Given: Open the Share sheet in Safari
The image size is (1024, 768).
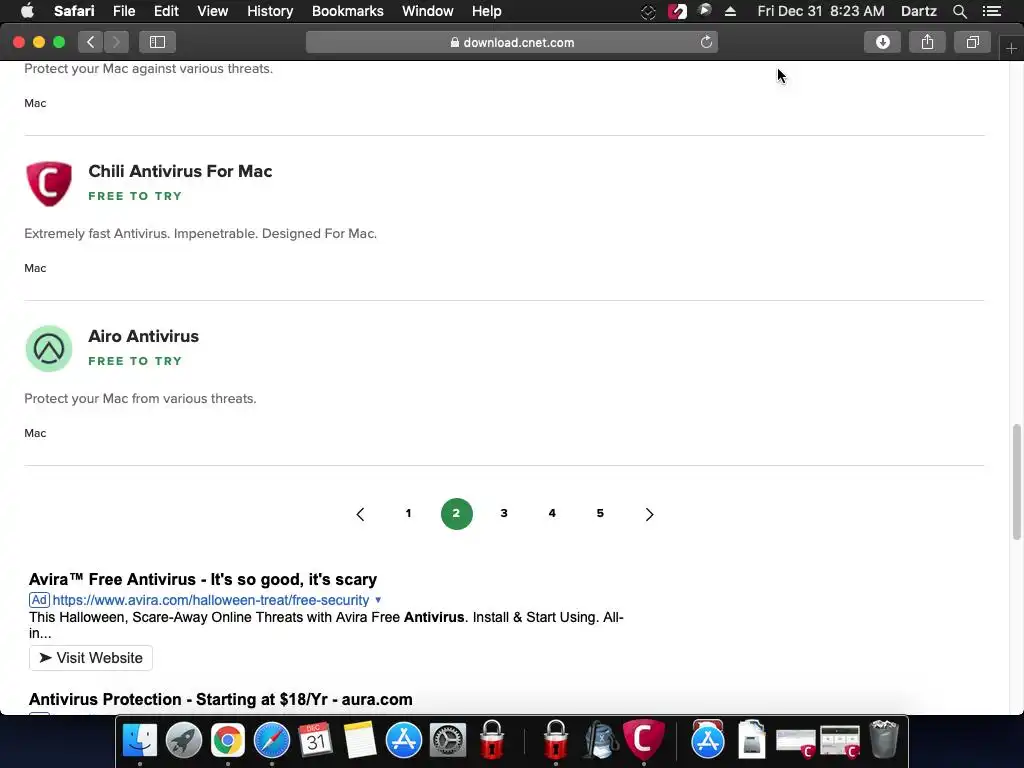Looking at the screenshot, I should coord(927,42).
